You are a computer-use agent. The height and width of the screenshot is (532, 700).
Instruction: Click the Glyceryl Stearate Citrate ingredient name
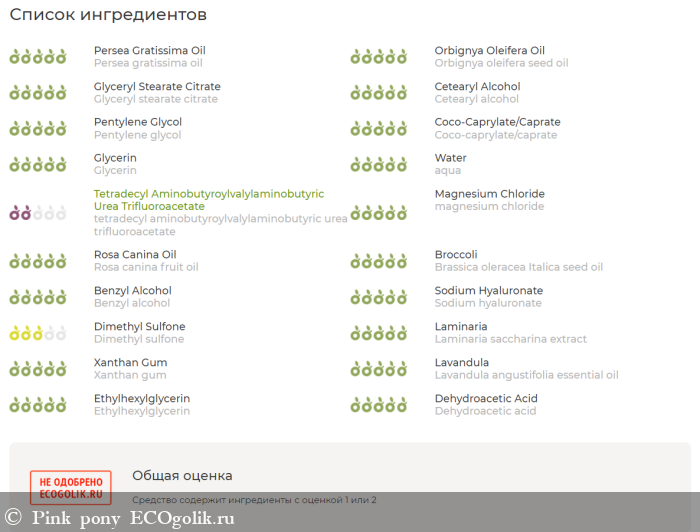157,87
